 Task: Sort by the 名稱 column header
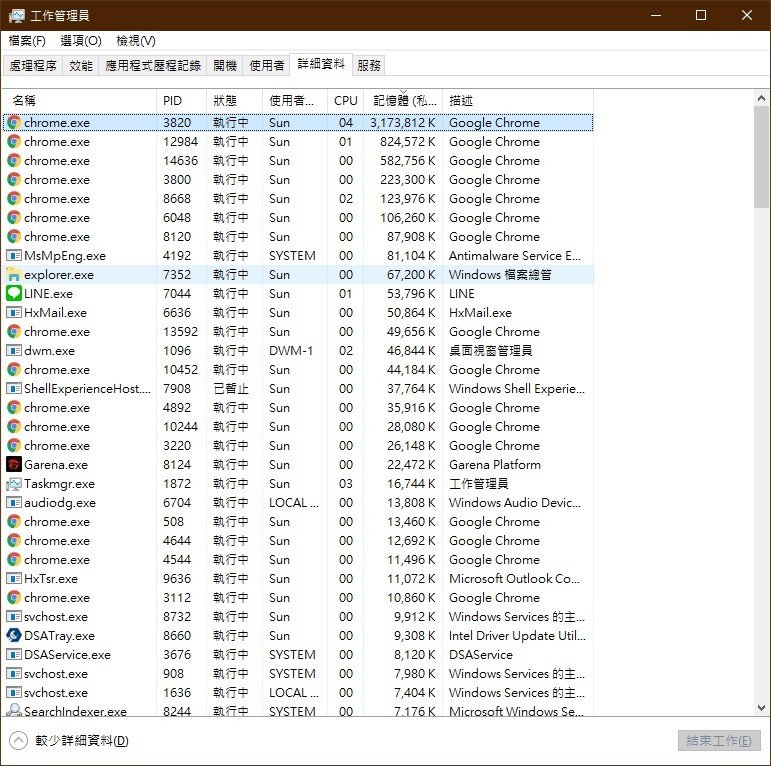click(x=80, y=101)
